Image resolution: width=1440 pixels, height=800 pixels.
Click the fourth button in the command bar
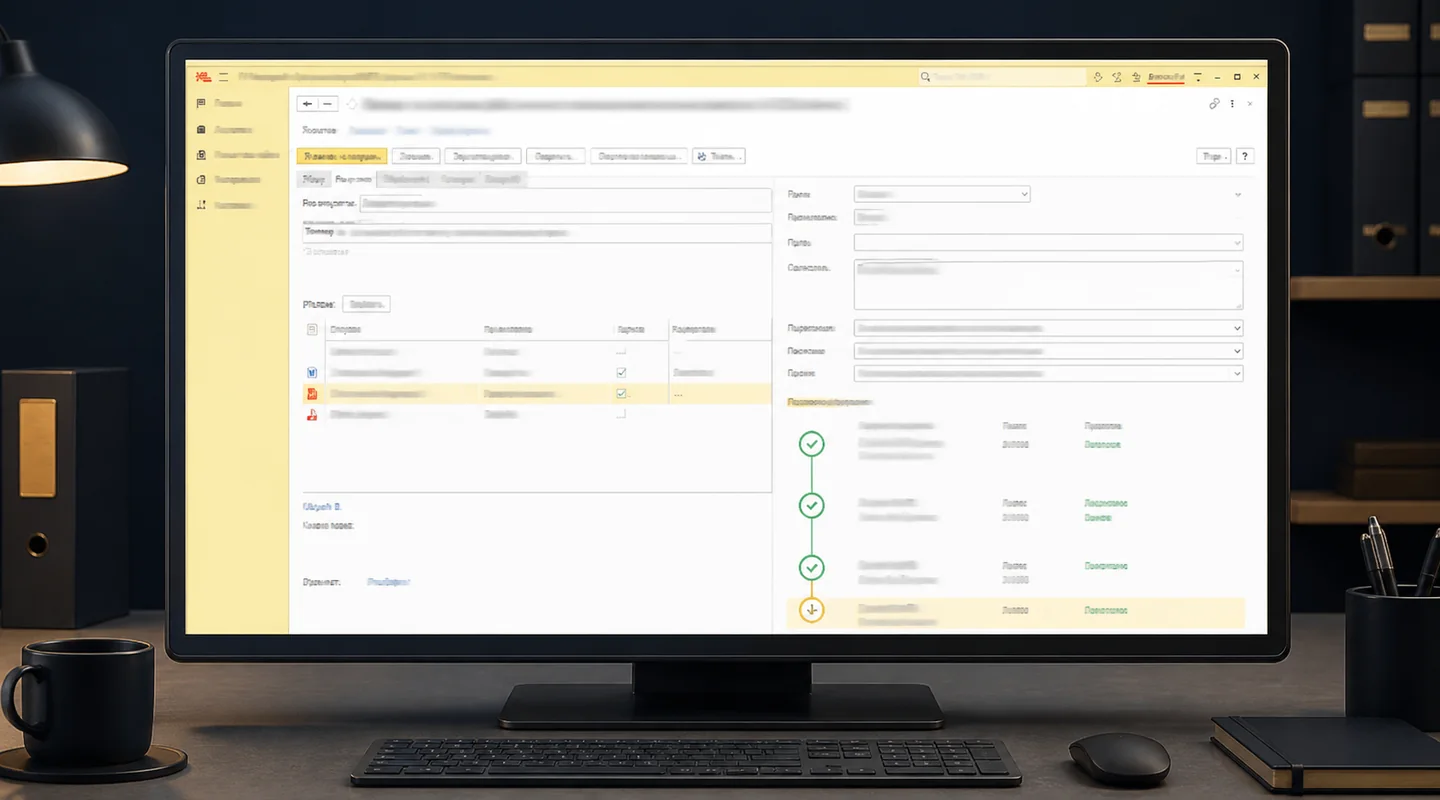coord(556,156)
